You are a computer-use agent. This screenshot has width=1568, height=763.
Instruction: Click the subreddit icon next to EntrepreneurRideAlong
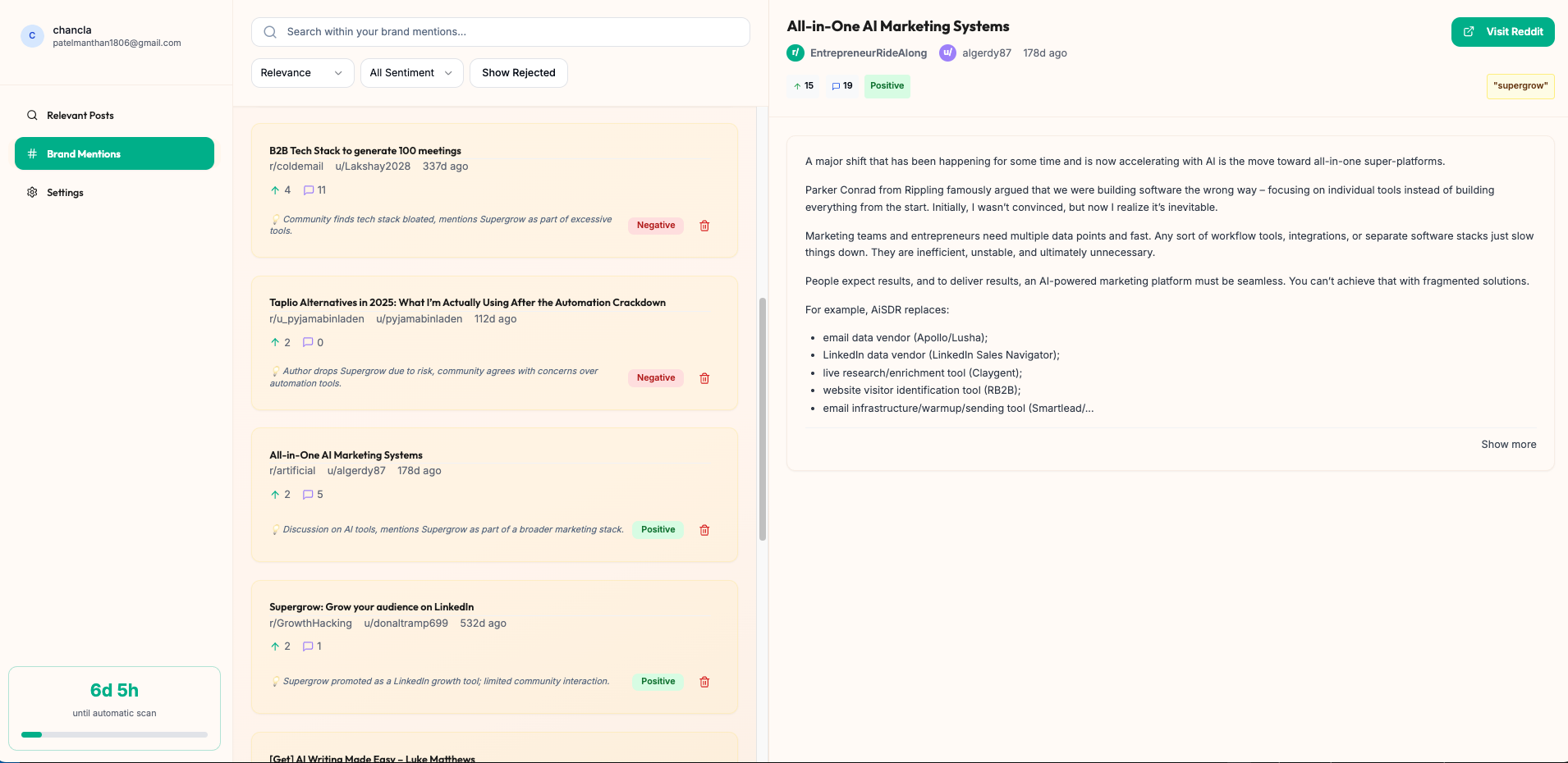795,53
